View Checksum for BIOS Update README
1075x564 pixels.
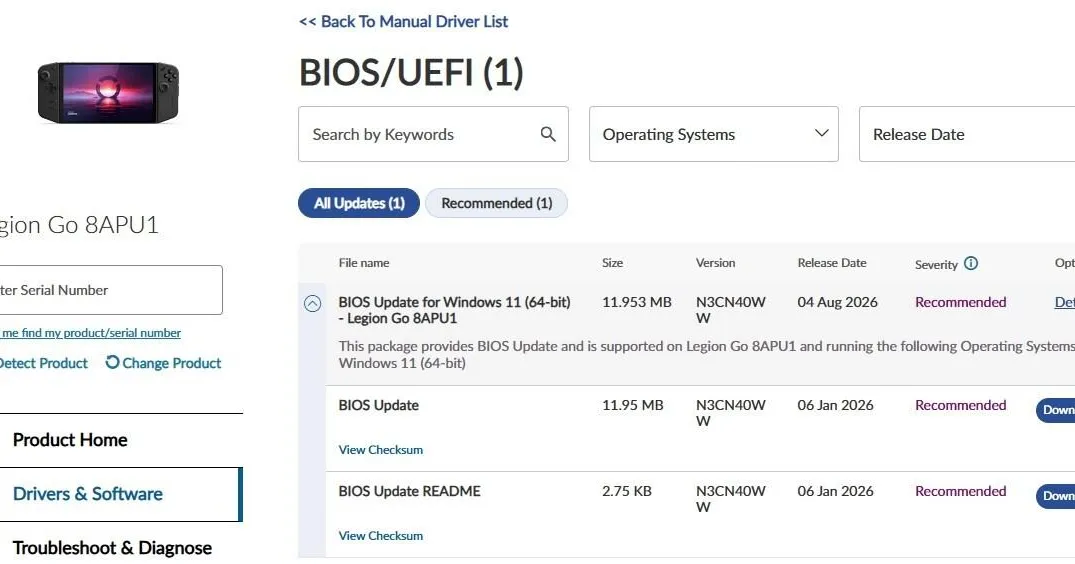381,536
